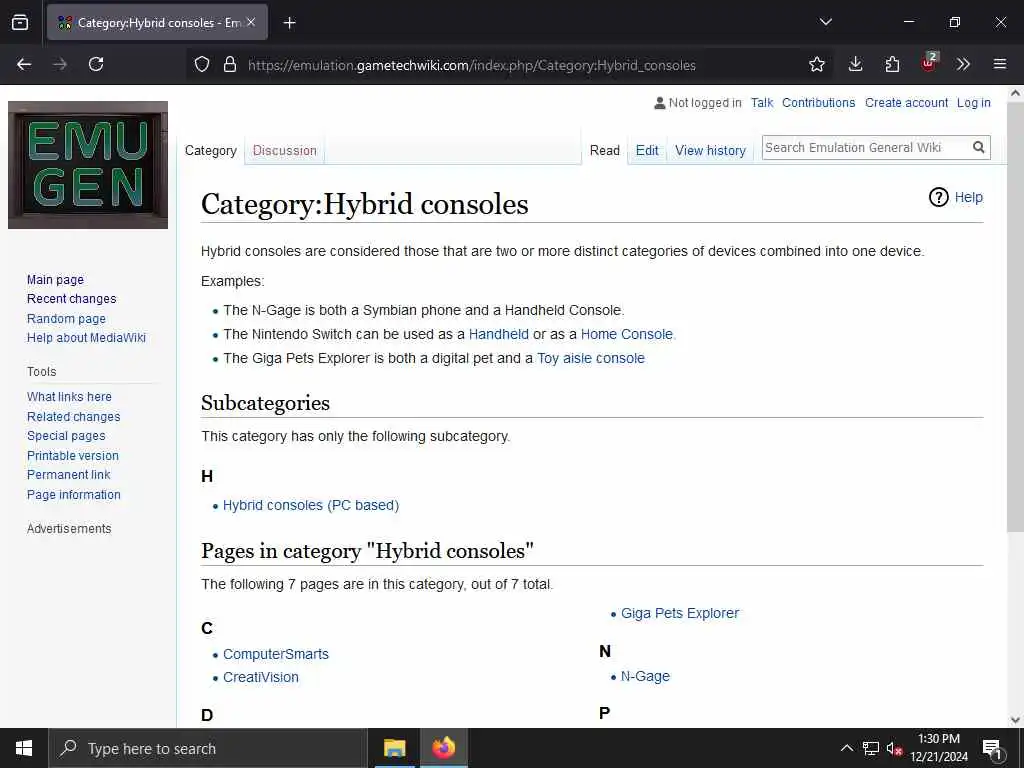This screenshot has height=768, width=1024.
Task: Click the EMU GEN wiki logo
Action: tap(88, 165)
